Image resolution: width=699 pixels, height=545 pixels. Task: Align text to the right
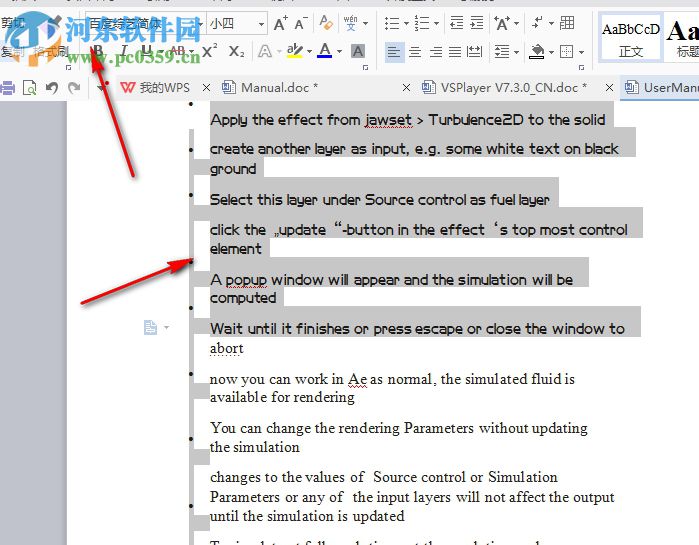click(435, 52)
